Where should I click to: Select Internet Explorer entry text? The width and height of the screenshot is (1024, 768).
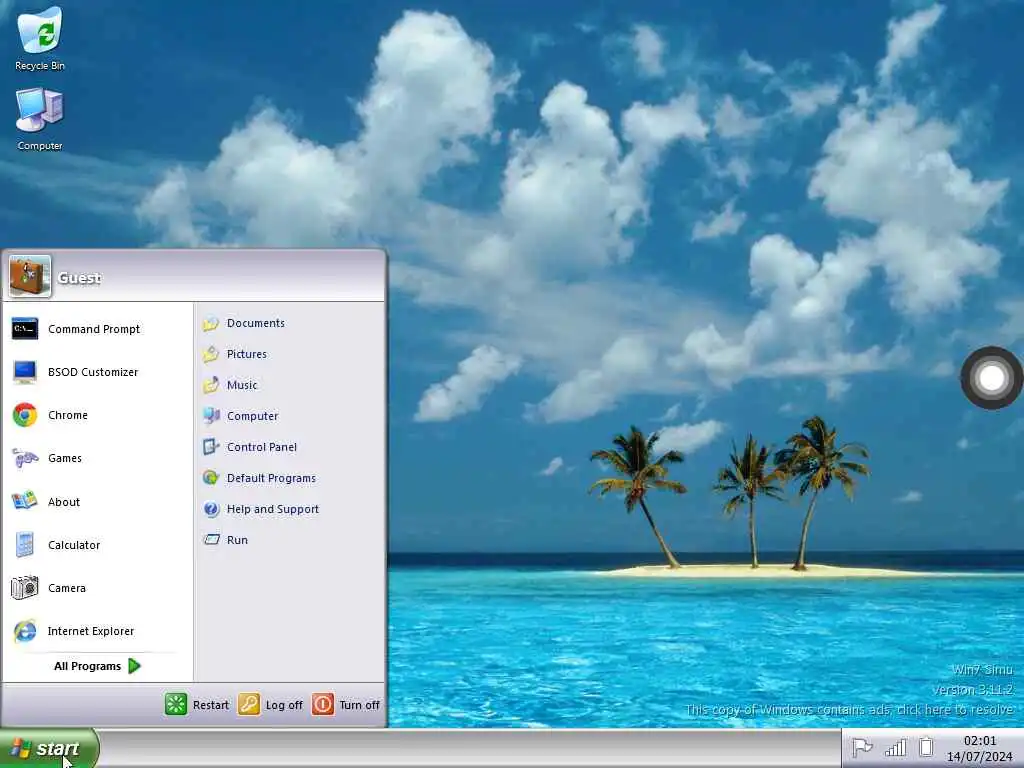click(x=91, y=632)
